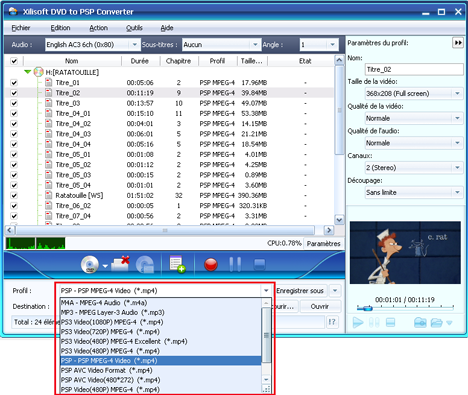This screenshot has width=468, height=395.
Task: Click the profile list vertical scrollbar thumb
Action: pyautogui.click(x=266, y=335)
